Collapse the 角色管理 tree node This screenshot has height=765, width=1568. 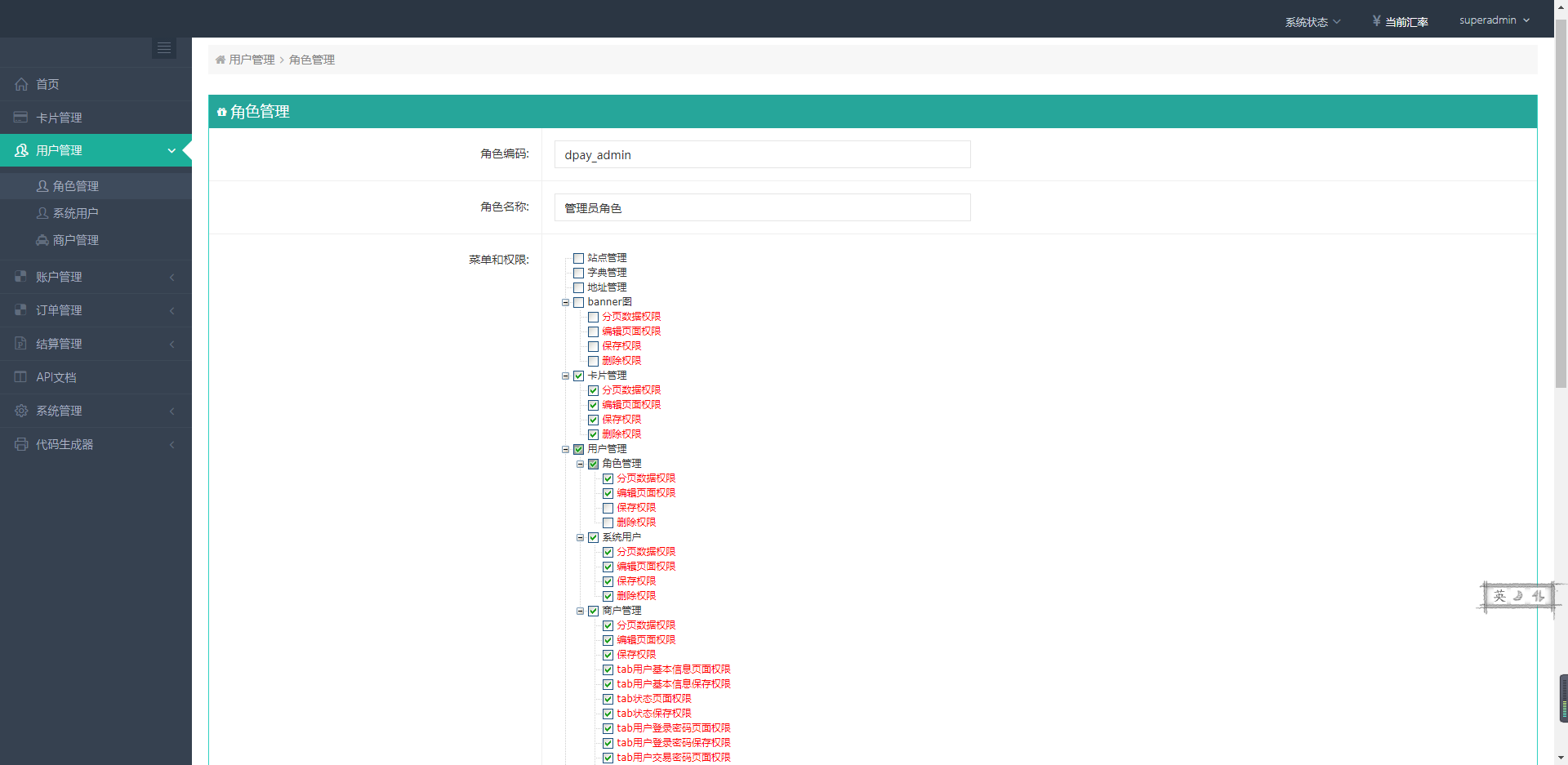point(580,464)
